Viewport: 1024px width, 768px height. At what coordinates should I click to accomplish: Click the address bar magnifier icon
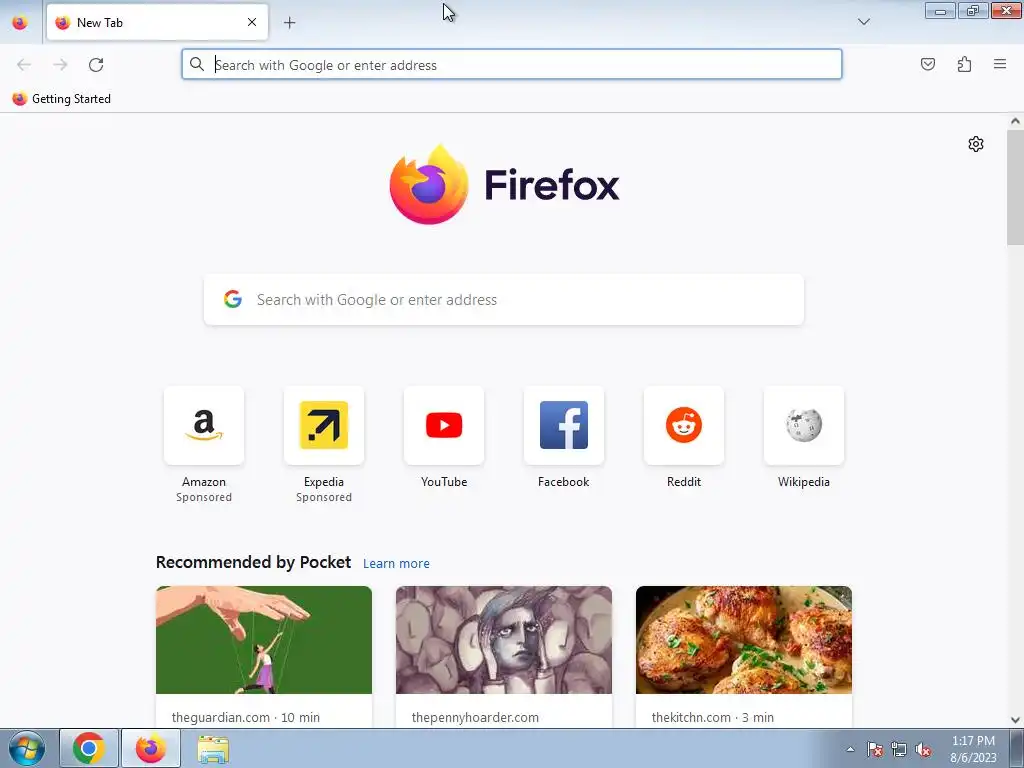click(x=197, y=64)
